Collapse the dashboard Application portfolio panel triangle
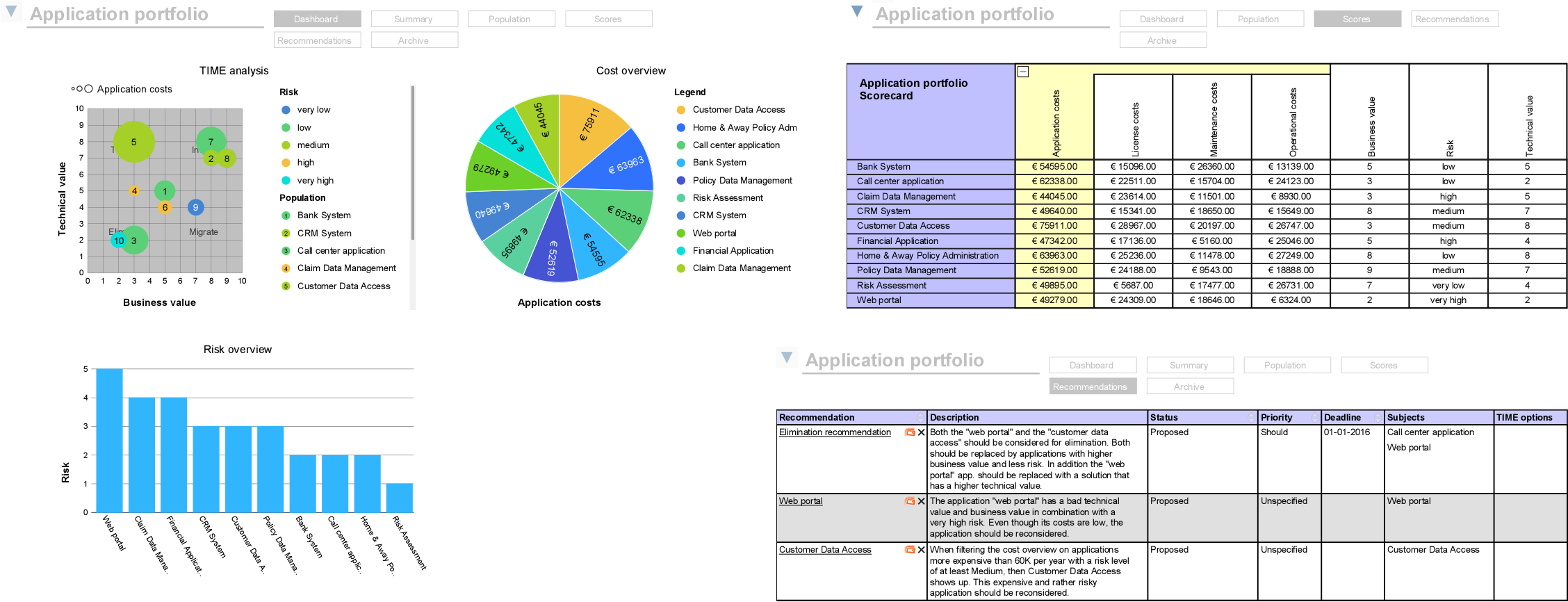The height and width of the screenshot is (602, 1568). [x=11, y=11]
